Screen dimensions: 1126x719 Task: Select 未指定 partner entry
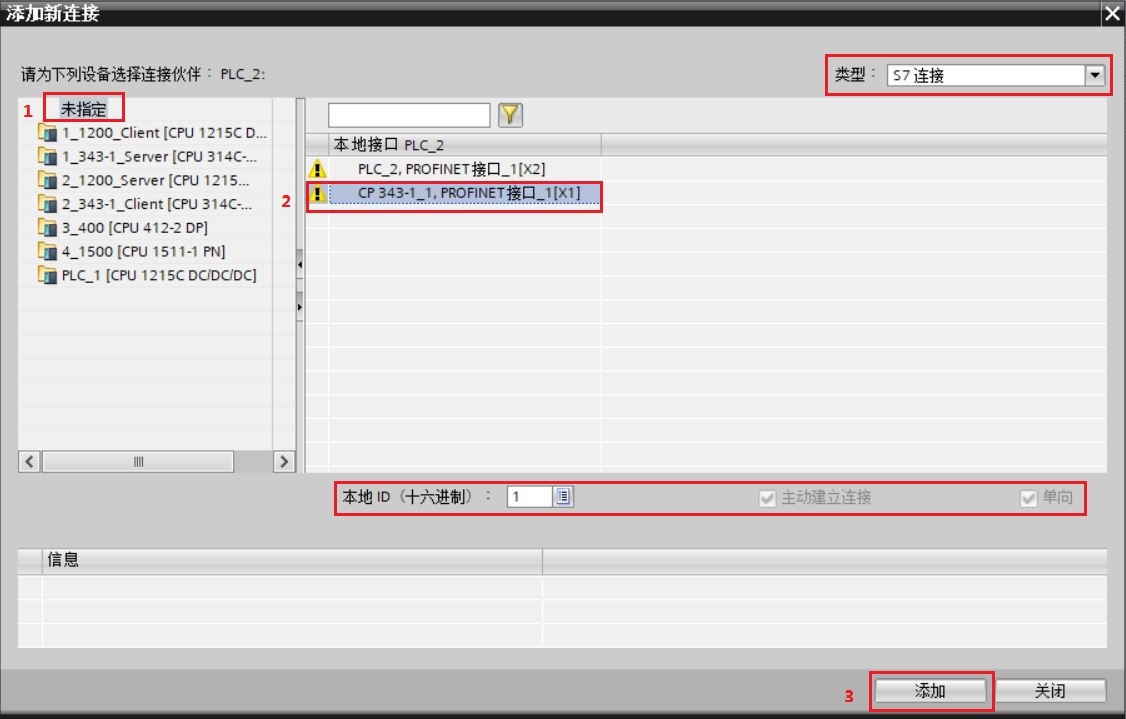[83, 109]
